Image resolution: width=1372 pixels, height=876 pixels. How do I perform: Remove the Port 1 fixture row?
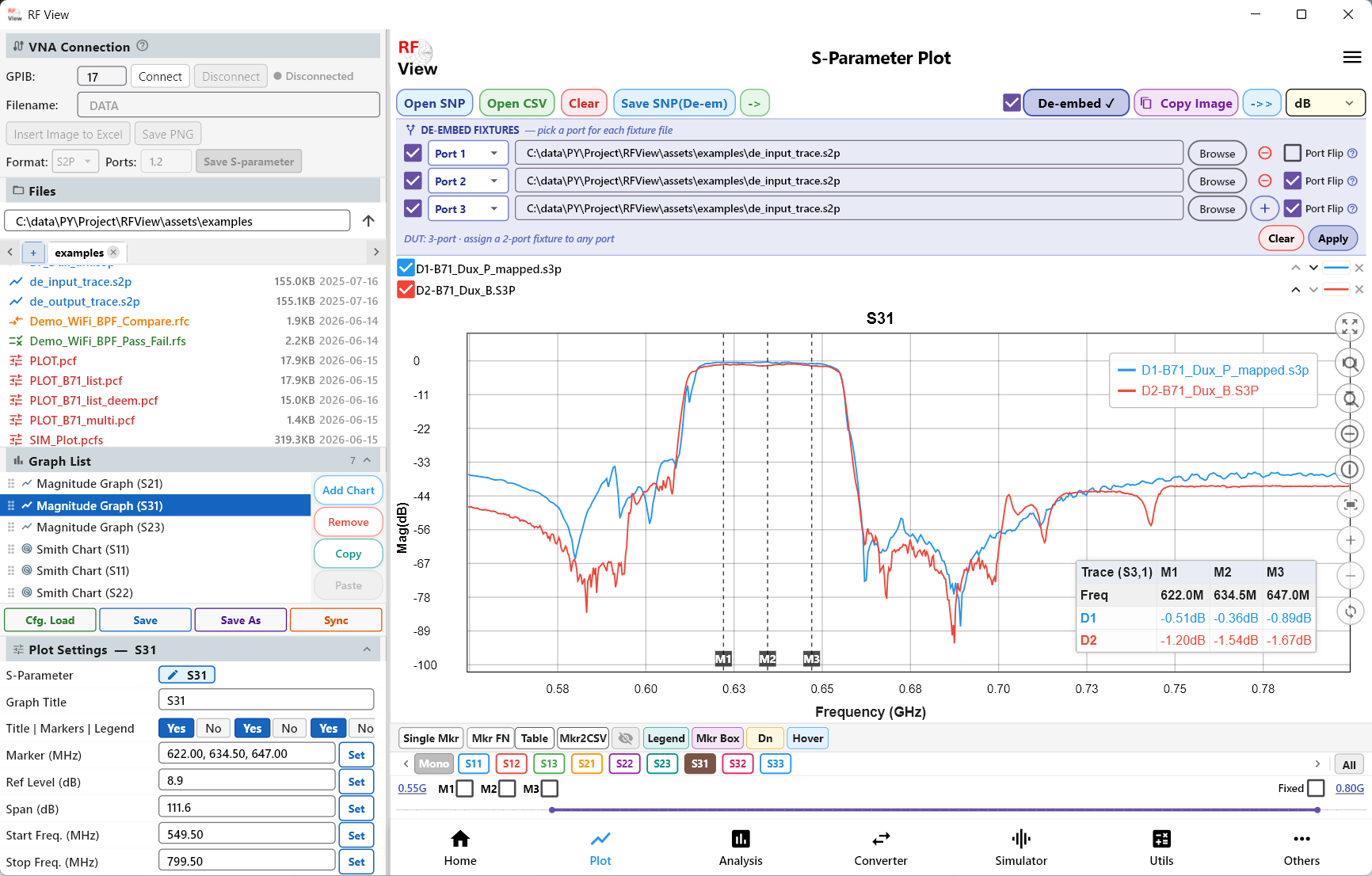click(x=1265, y=153)
